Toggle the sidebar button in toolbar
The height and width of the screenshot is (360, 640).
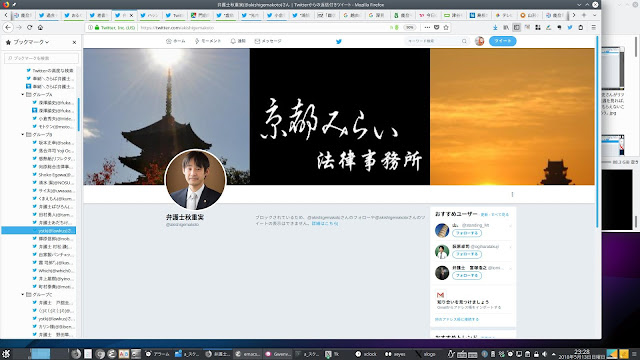[x=516, y=27]
